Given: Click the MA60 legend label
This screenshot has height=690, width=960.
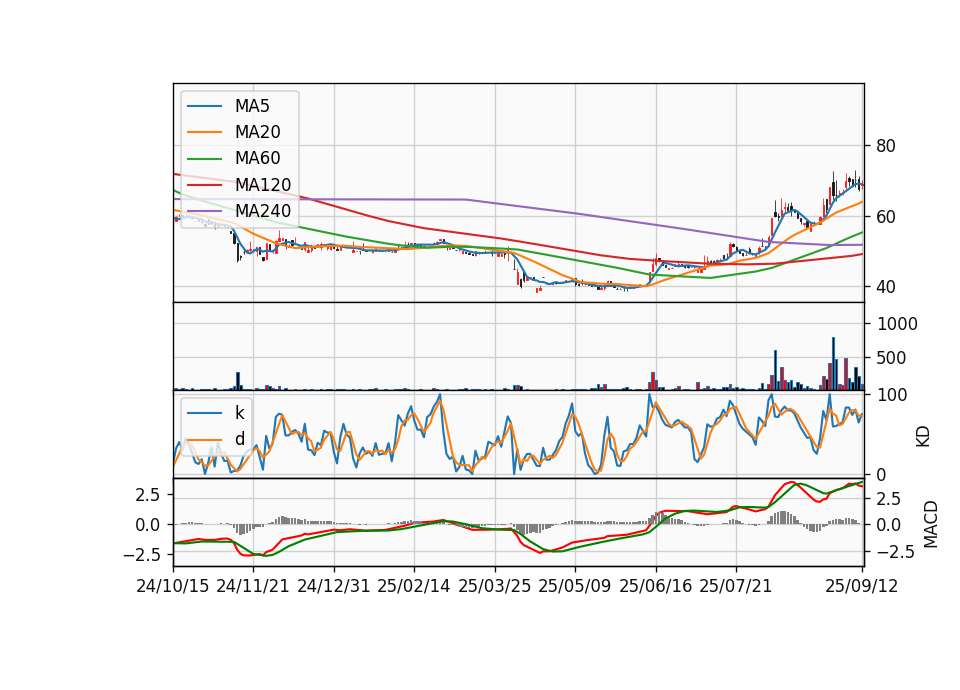Looking at the screenshot, I should pos(257,159).
